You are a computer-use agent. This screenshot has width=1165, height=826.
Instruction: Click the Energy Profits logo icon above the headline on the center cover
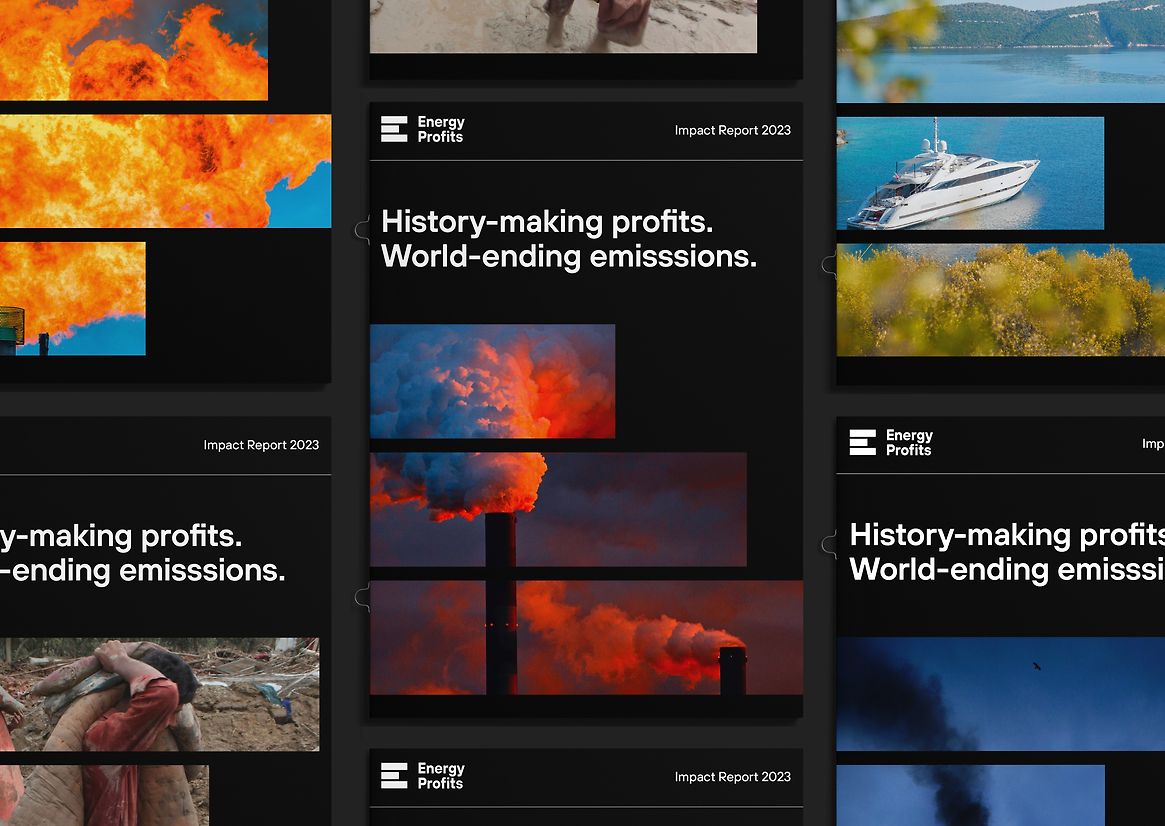click(394, 129)
